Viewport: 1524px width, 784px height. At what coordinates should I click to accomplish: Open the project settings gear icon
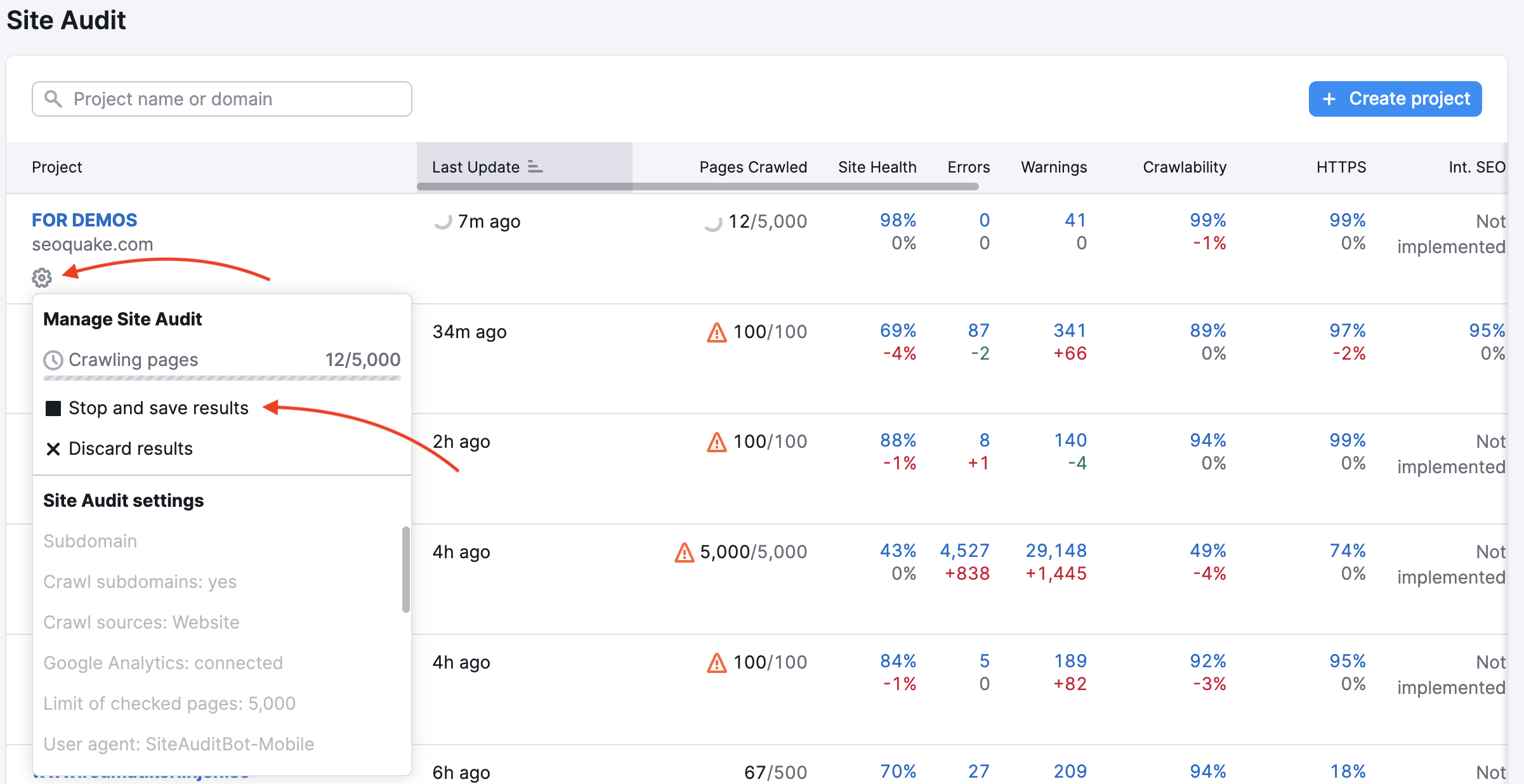coord(41,278)
